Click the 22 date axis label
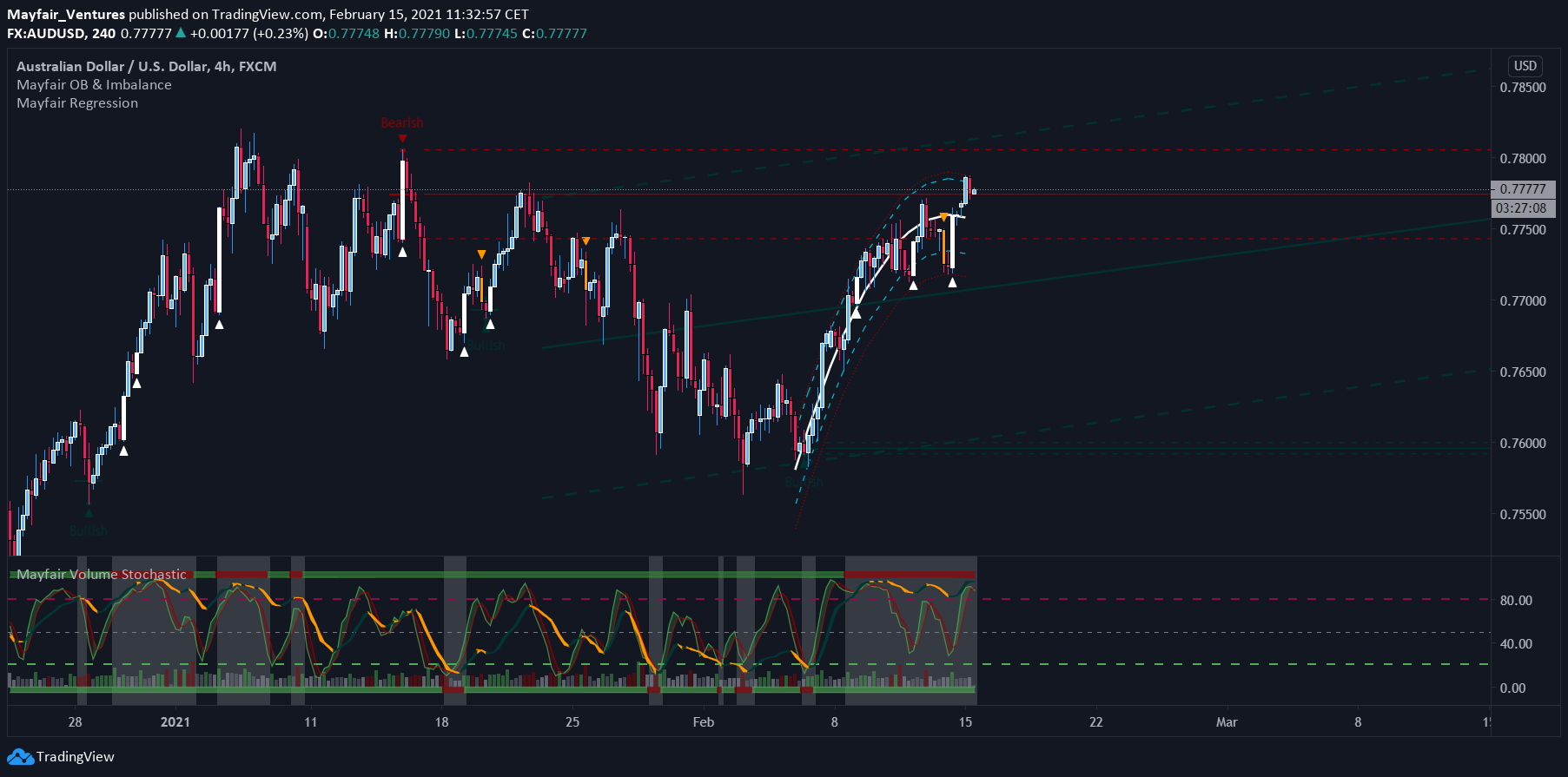The image size is (1568, 777). pos(1096,721)
